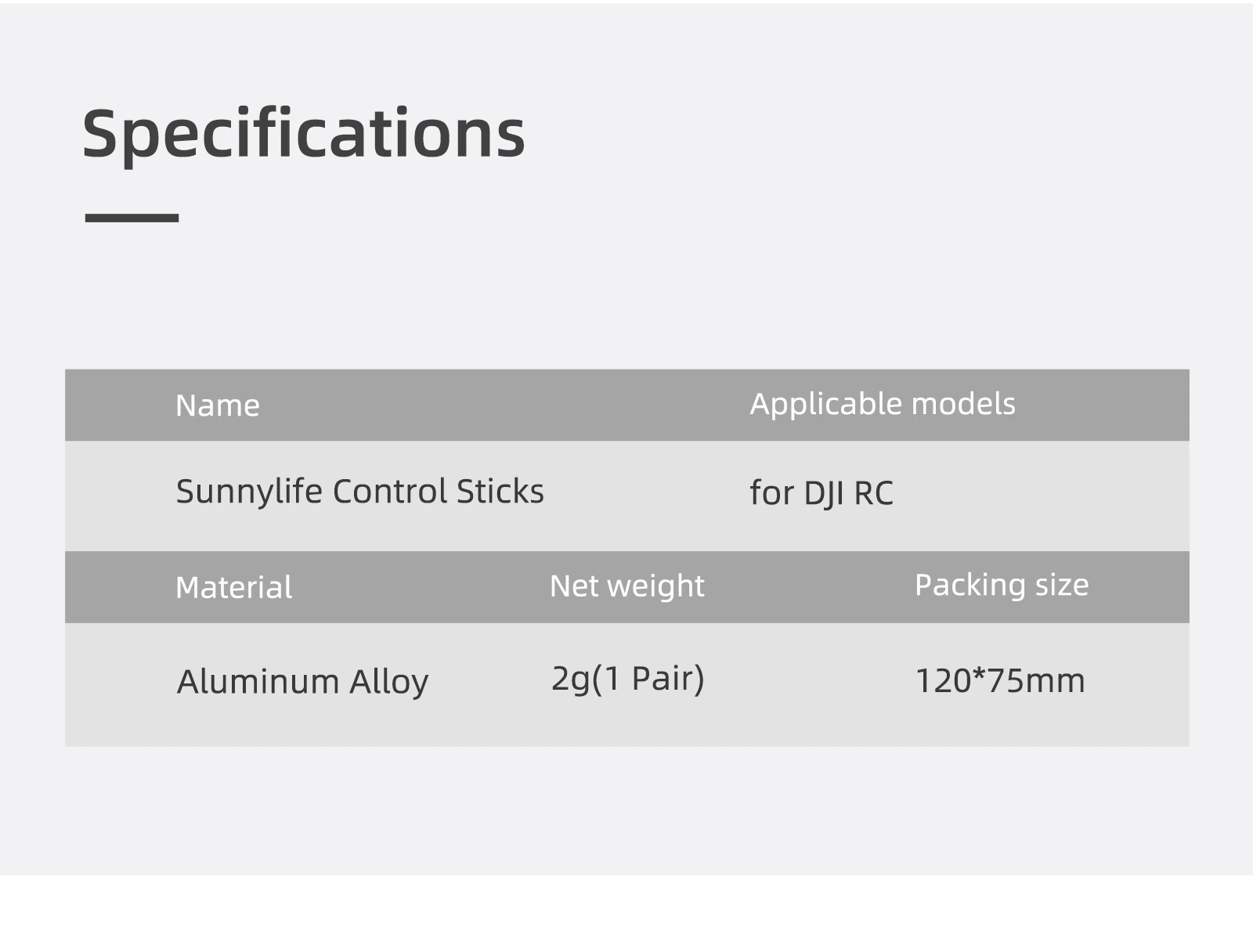Click the word Sticks in product name
This screenshot has width=1253, height=952.
click(x=500, y=492)
